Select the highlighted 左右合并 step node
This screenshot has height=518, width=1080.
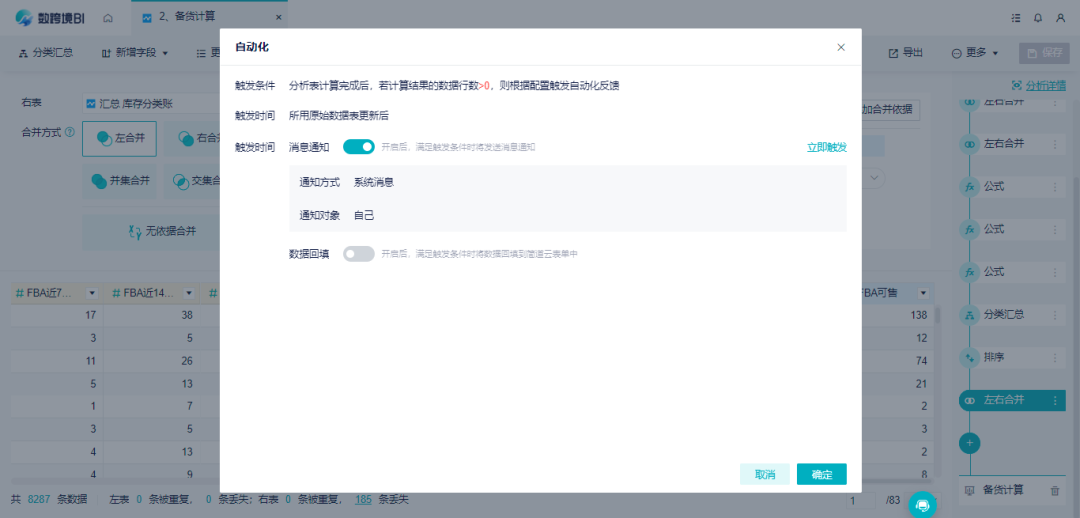pyautogui.click(x=1012, y=400)
